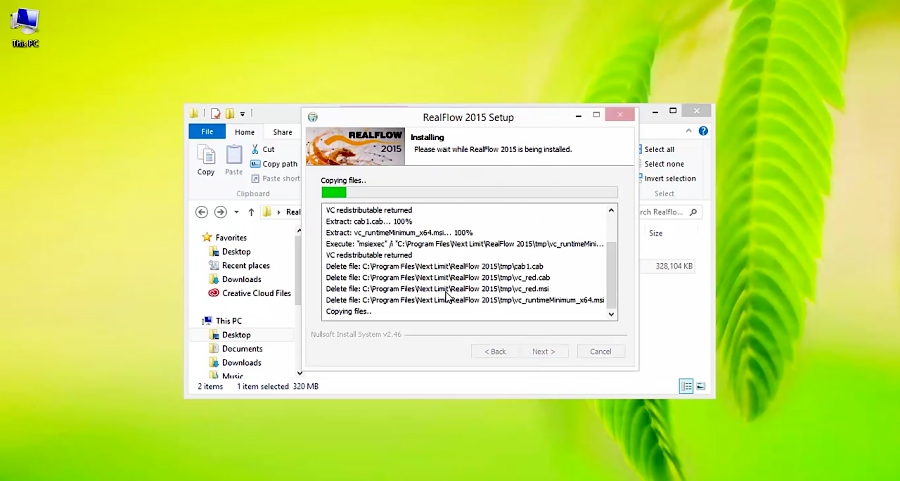The image size is (900, 481).
Task: Click the disabled Next > button
Action: (543, 351)
